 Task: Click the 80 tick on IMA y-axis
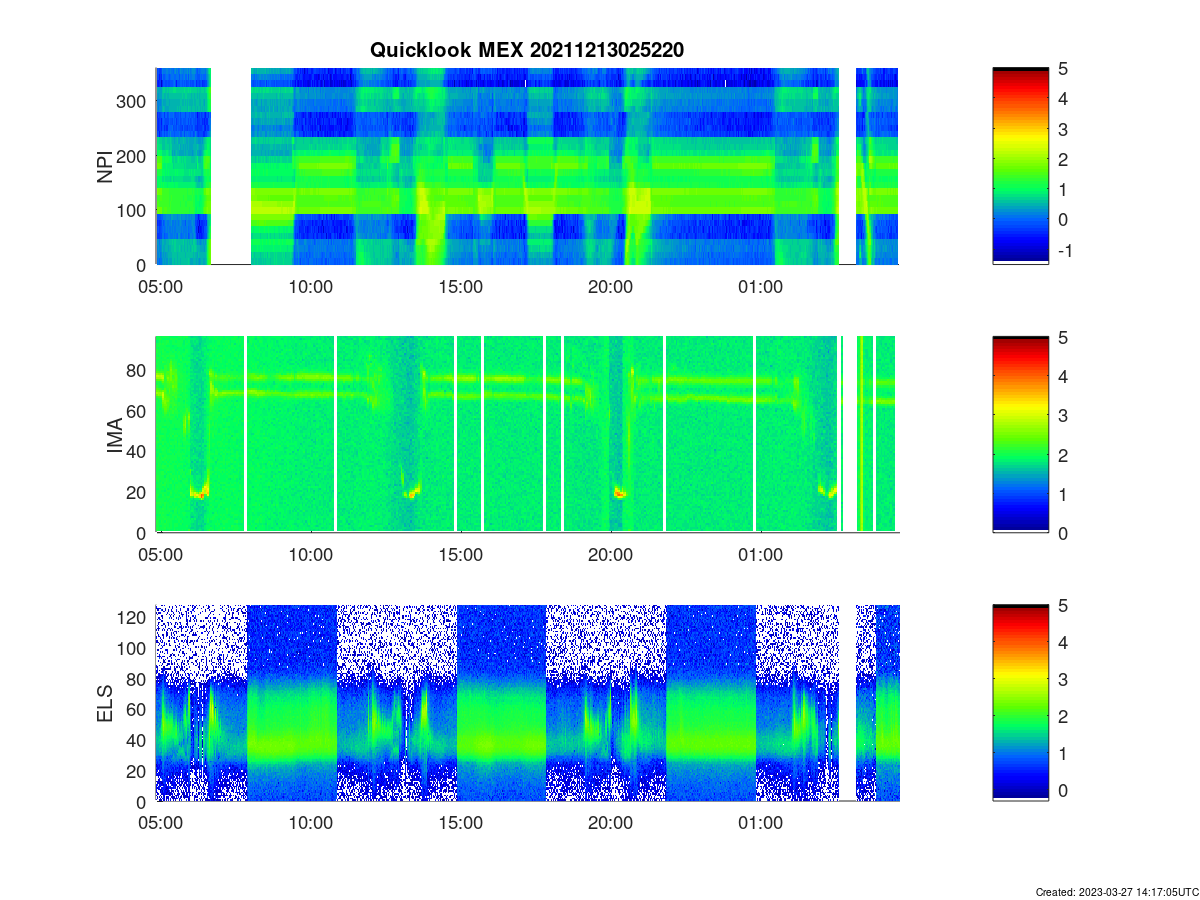coord(139,370)
